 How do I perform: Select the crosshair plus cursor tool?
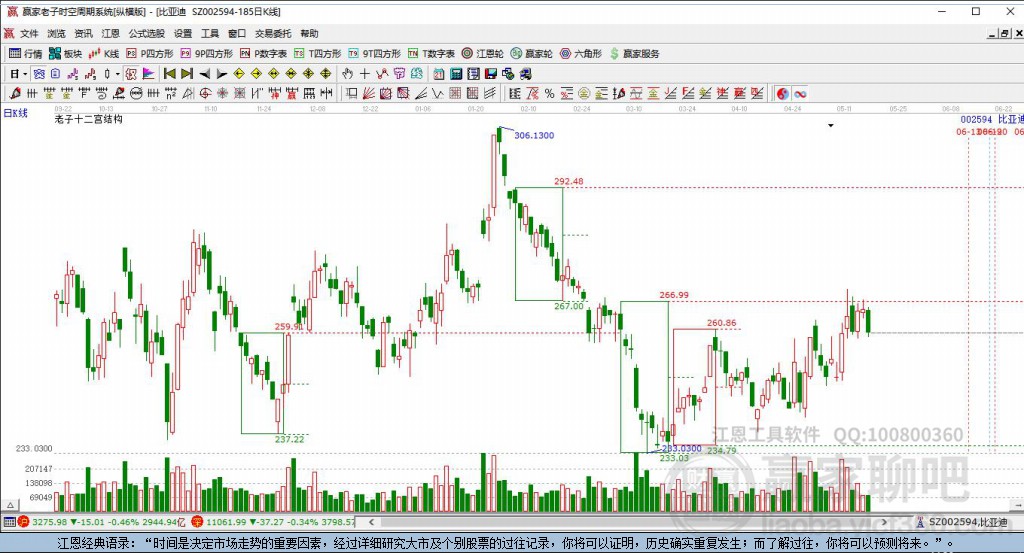pyautogui.click(x=364, y=74)
